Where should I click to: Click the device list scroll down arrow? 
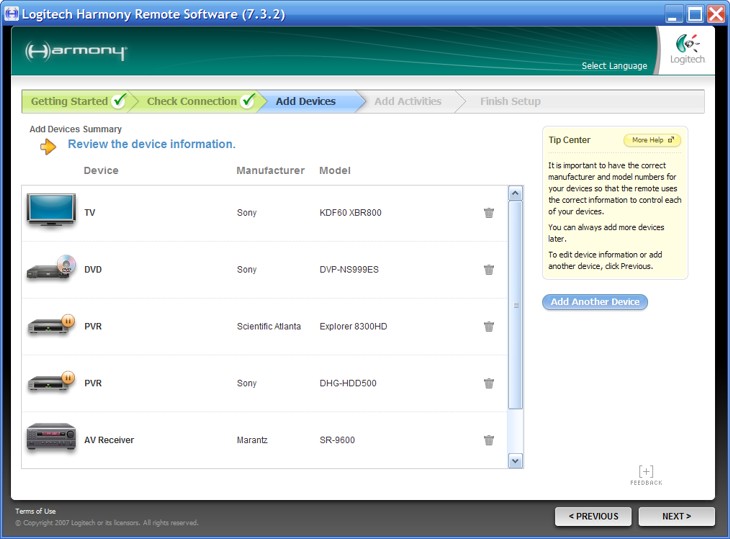[x=515, y=461]
